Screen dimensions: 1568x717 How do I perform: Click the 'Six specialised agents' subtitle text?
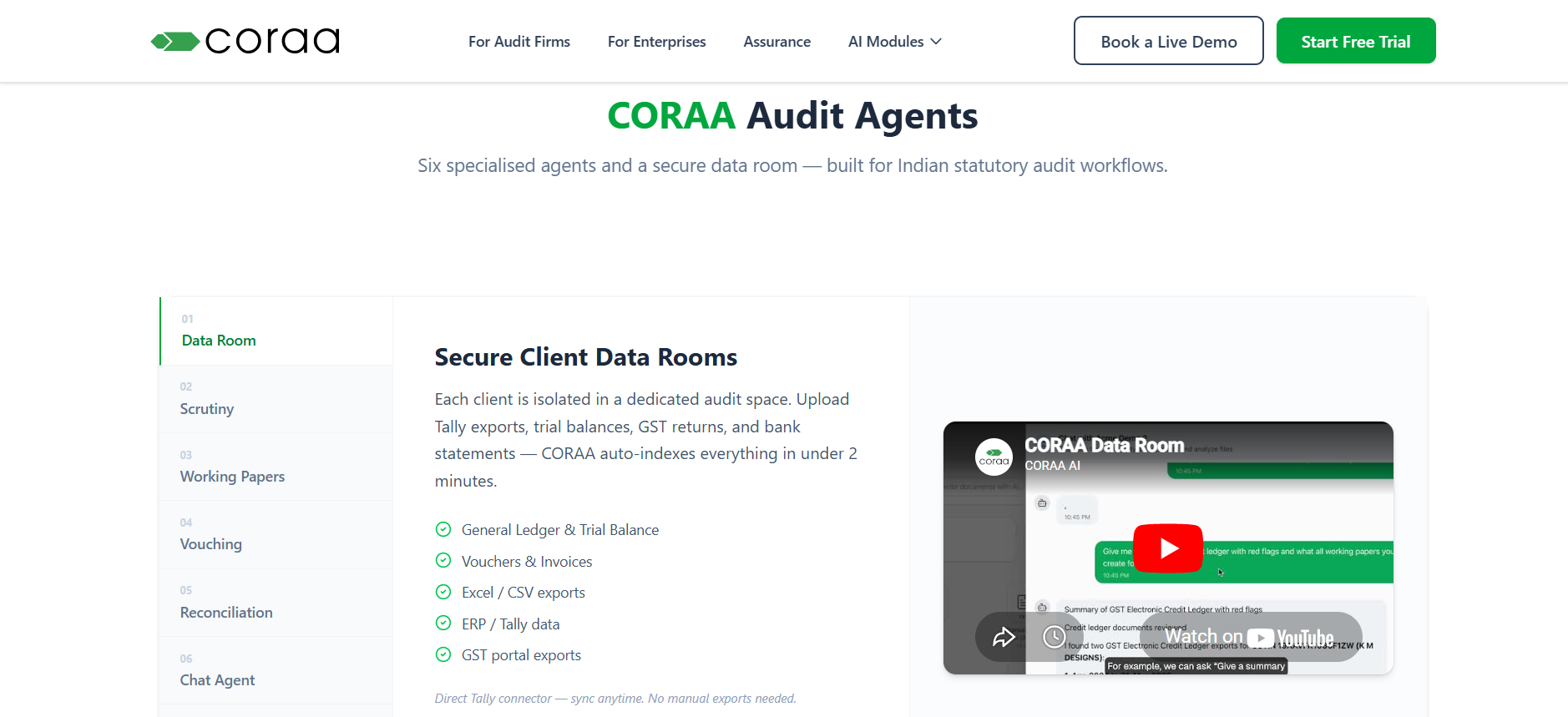pyautogui.click(x=792, y=165)
